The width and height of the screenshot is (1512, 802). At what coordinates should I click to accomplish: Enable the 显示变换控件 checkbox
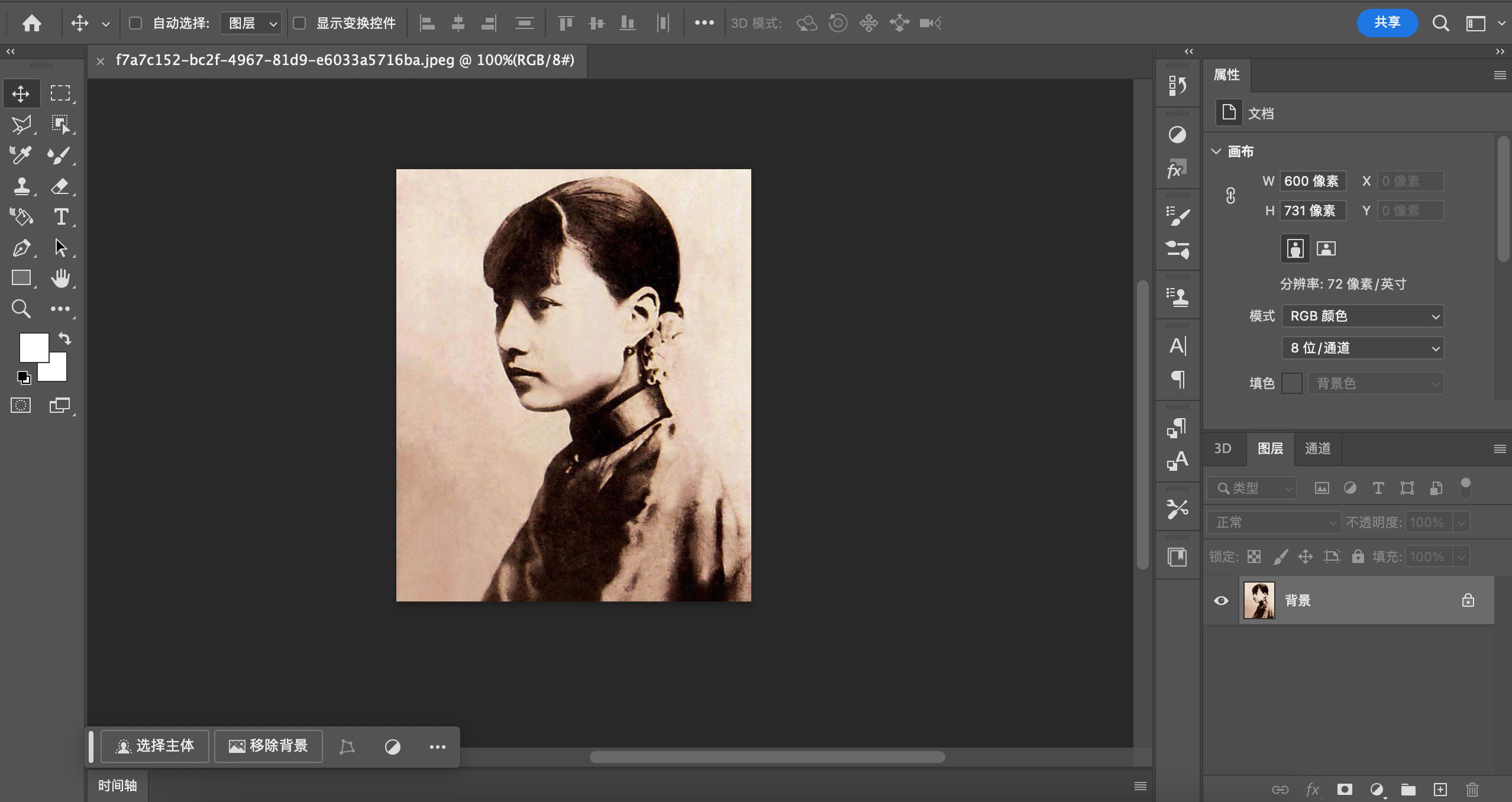pos(299,23)
